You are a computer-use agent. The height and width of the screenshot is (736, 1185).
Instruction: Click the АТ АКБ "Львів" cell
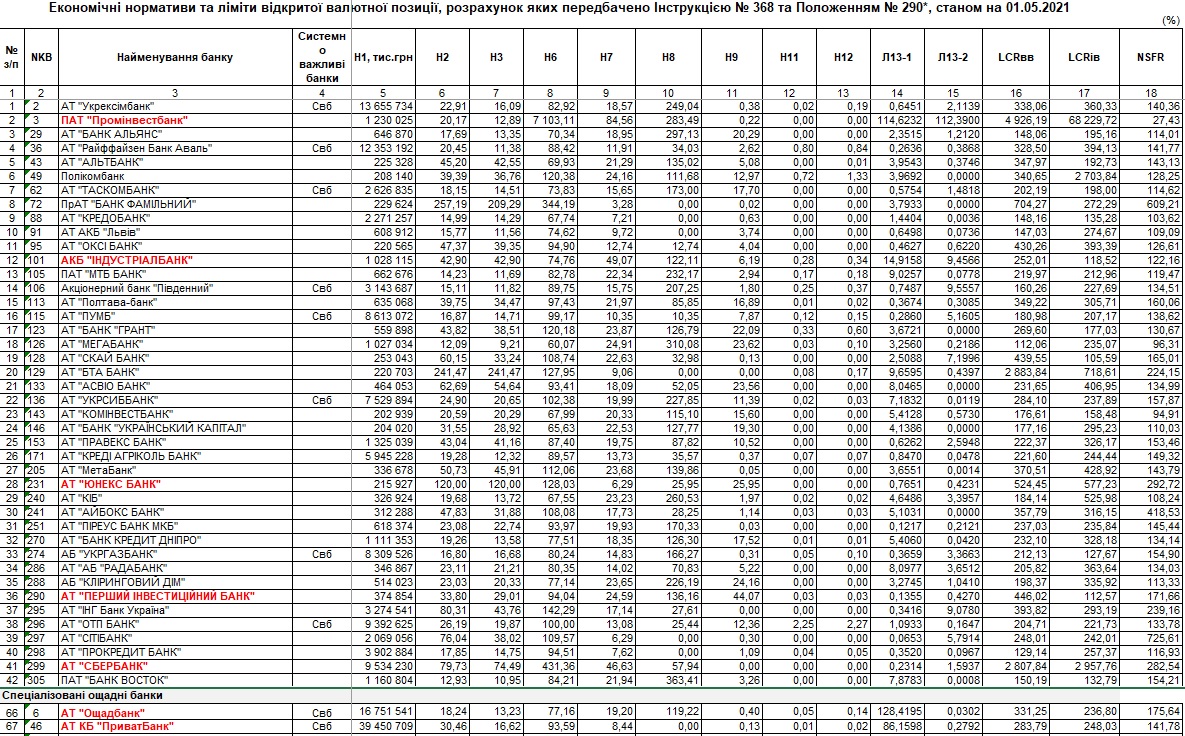(175, 232)
